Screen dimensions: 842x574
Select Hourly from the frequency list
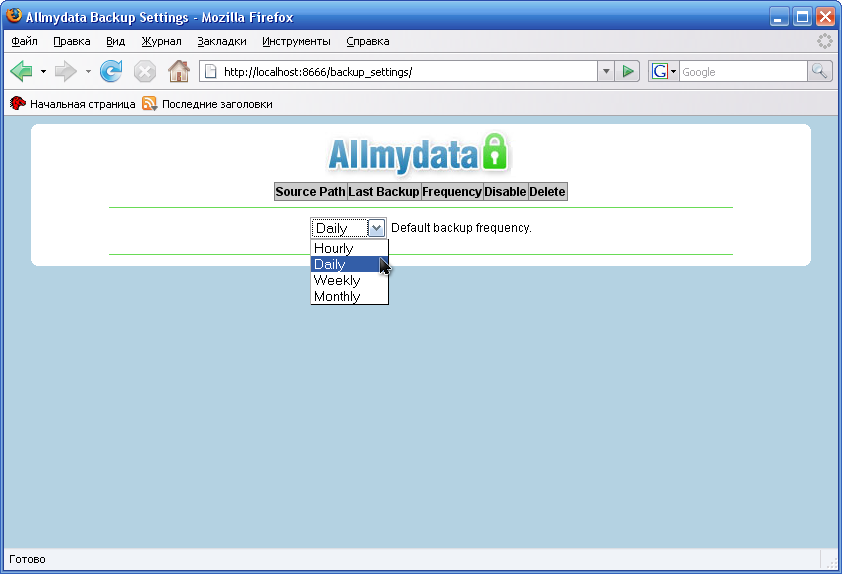tap(349, 248)
